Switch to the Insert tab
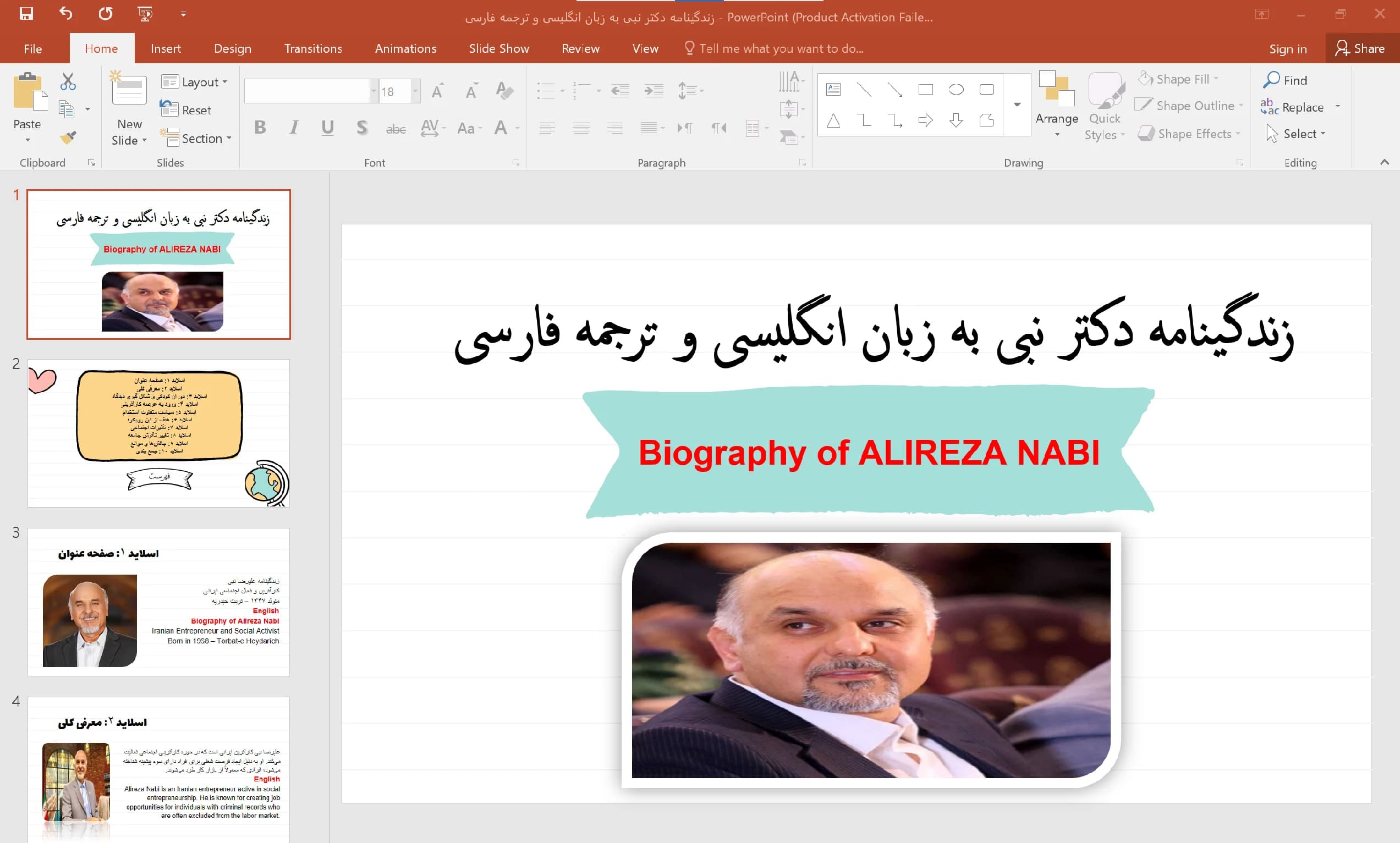 (166, 48)
